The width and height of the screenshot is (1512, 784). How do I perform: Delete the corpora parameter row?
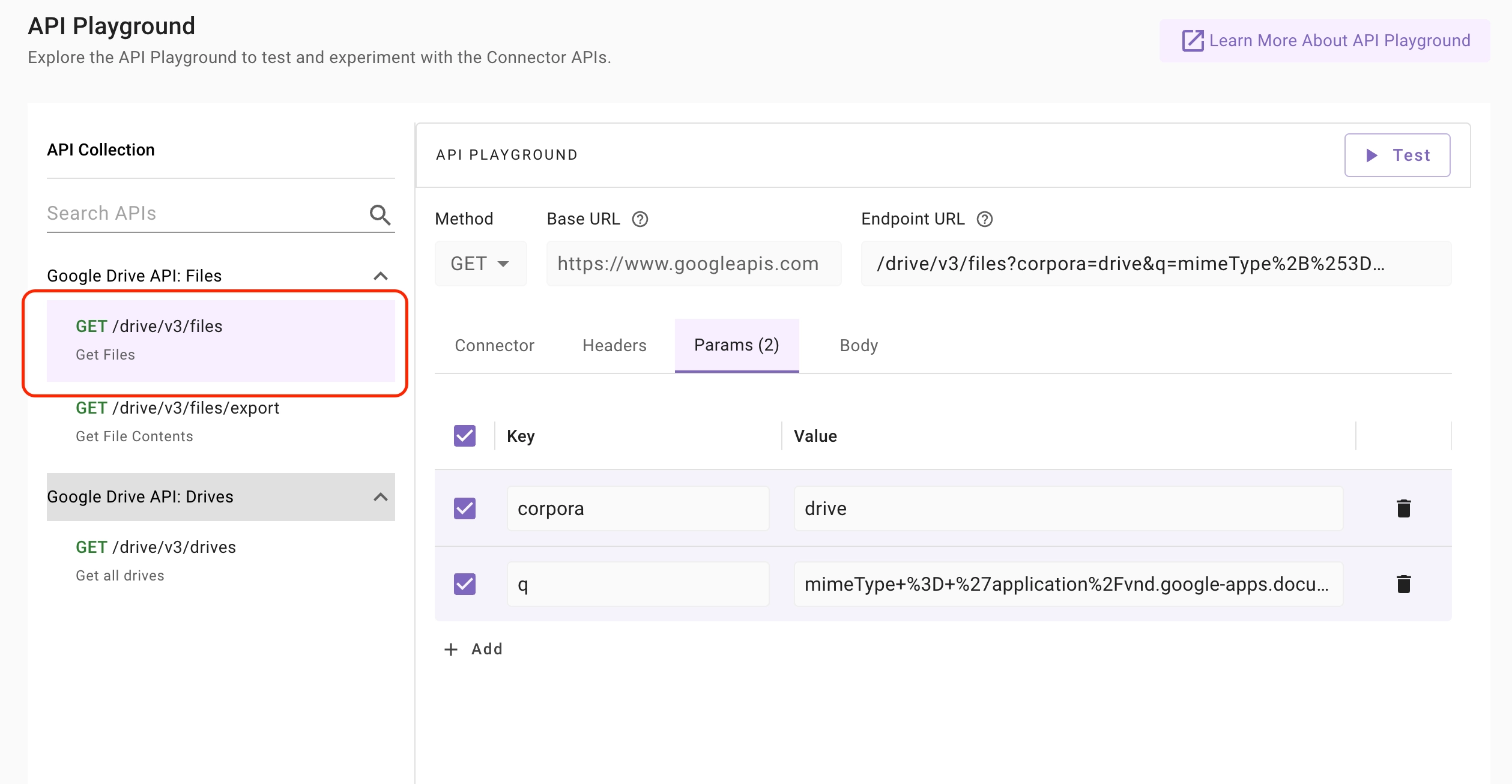point(1403,508)
